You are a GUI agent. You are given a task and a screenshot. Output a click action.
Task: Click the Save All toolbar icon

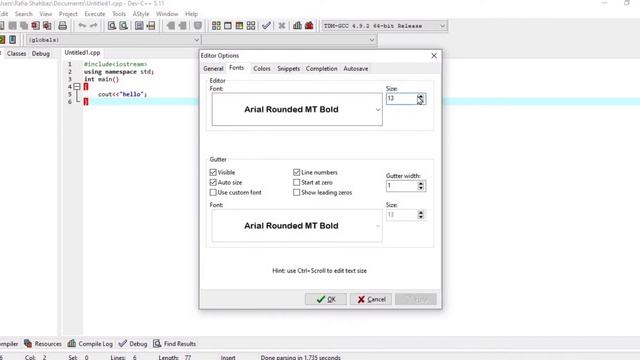pyautogui.click(x=24, y=26)
